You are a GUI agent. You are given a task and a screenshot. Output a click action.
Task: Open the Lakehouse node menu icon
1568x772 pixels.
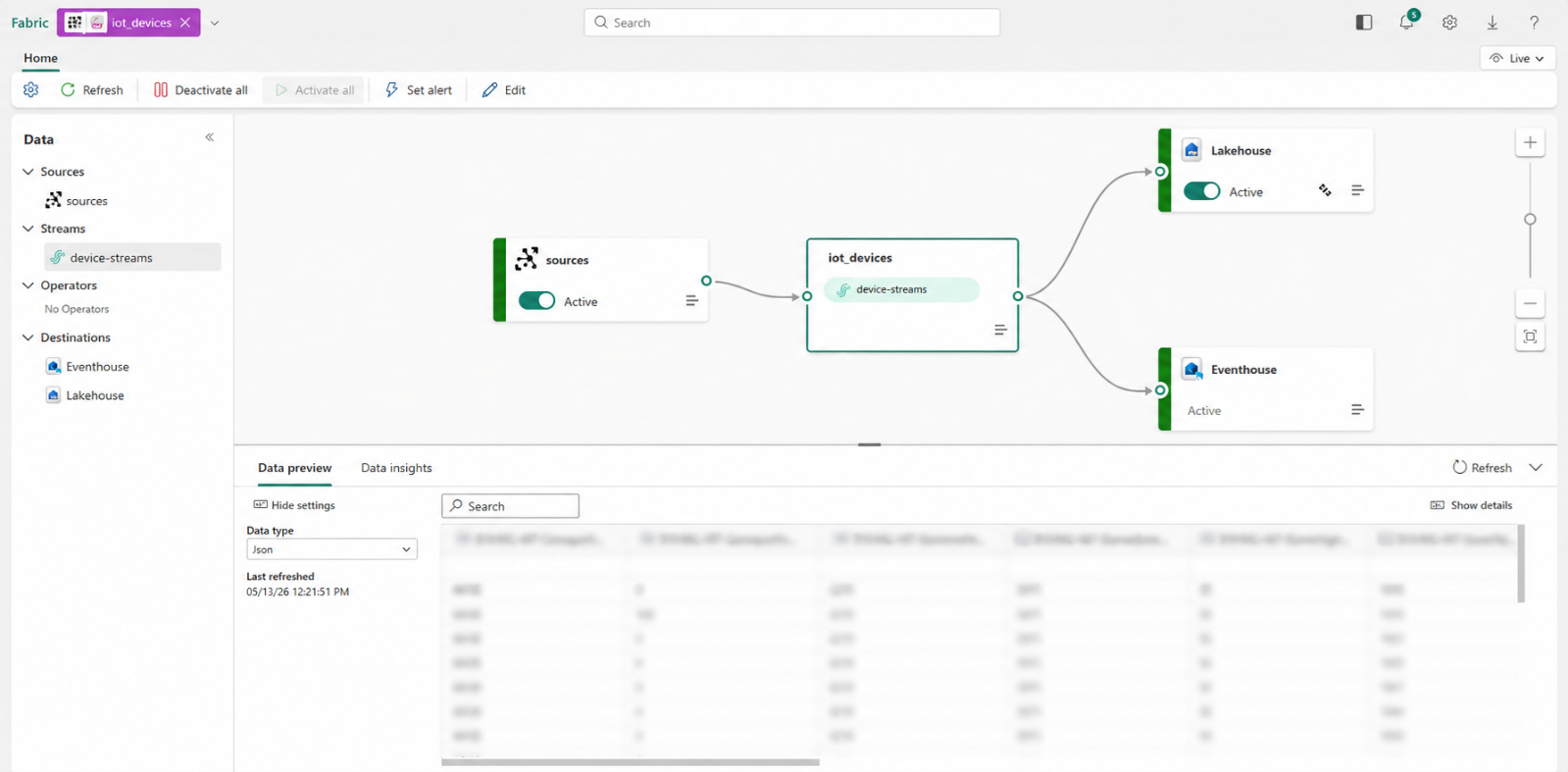pyautogui.click(x=1357, y=190)
